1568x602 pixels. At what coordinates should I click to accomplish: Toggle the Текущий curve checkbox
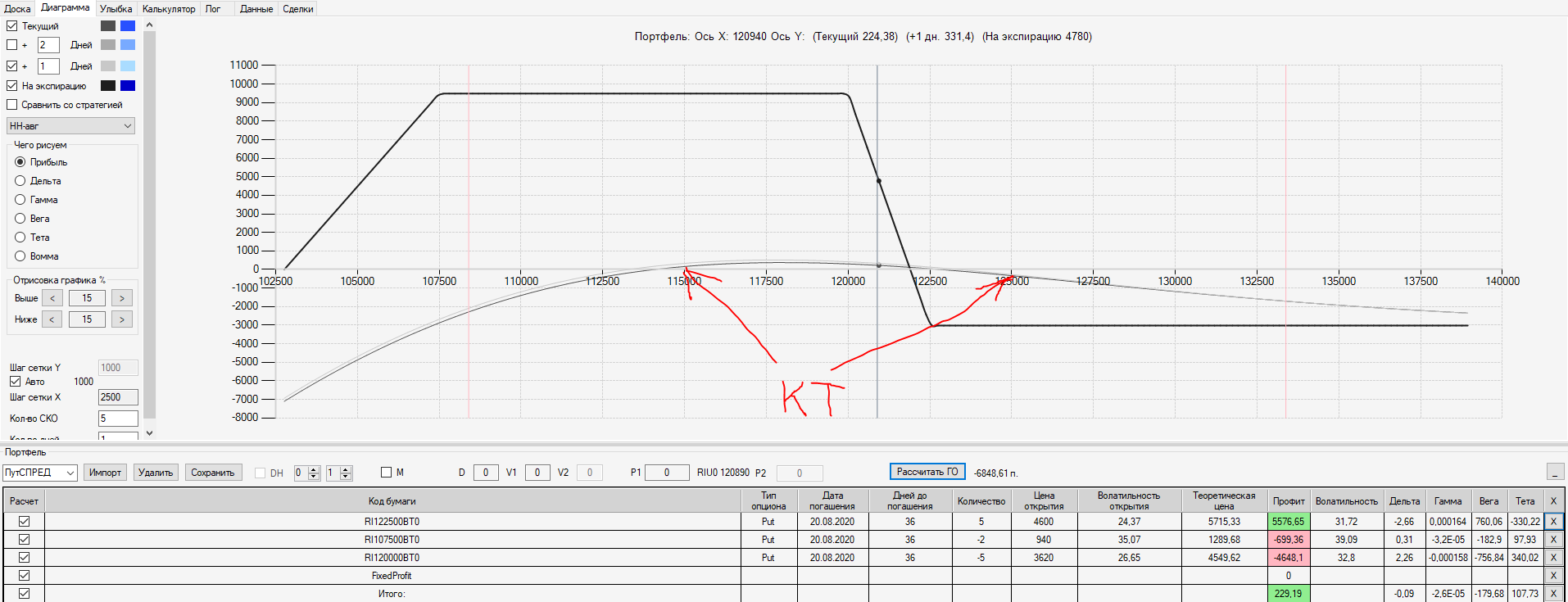(12, 26)
